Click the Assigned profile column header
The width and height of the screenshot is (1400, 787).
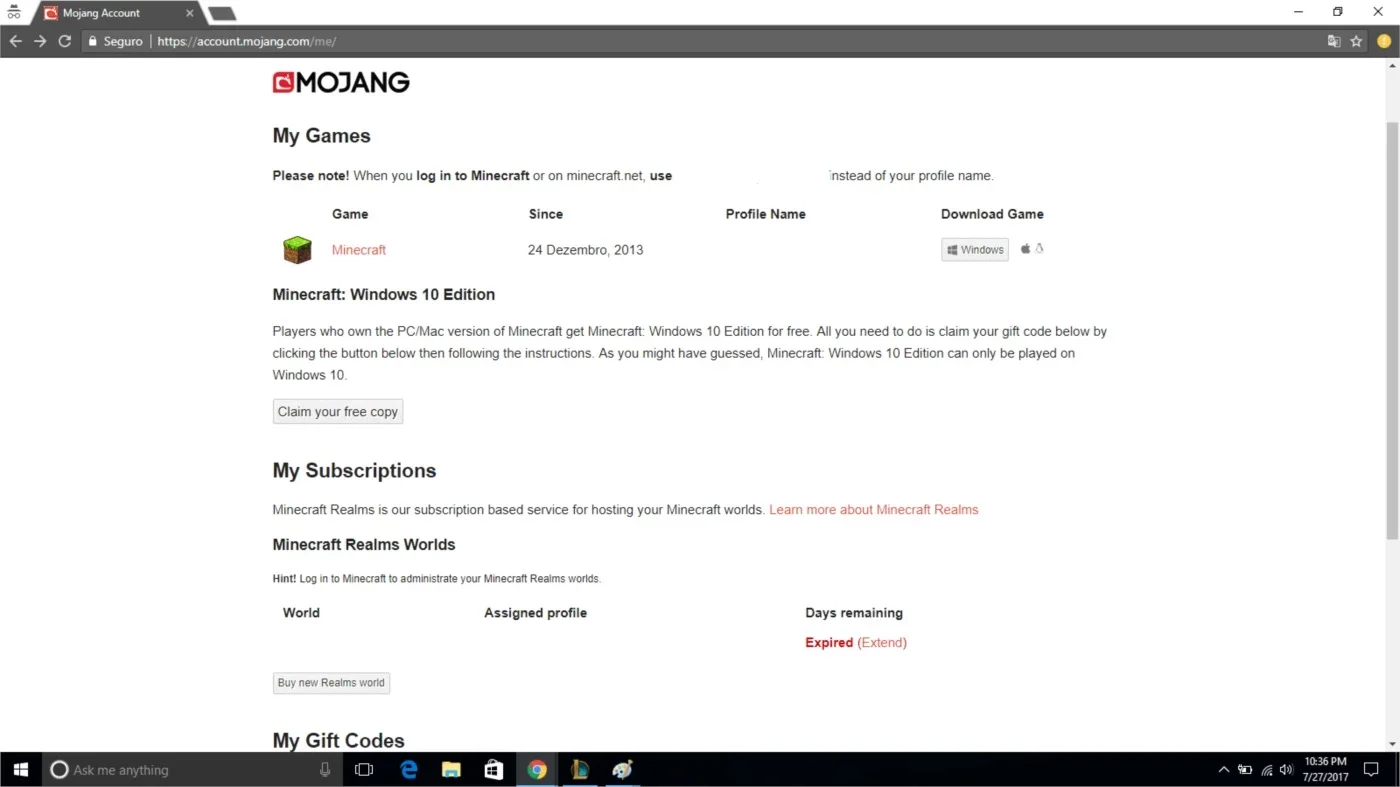(536, 613)
